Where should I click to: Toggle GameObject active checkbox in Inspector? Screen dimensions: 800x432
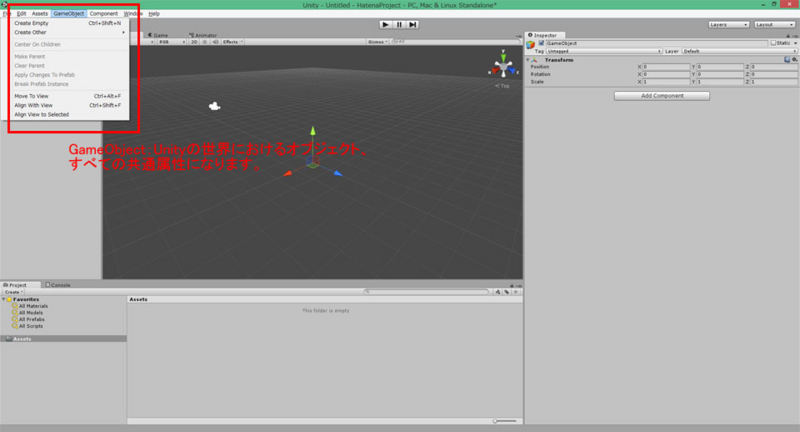pos(541,43)
